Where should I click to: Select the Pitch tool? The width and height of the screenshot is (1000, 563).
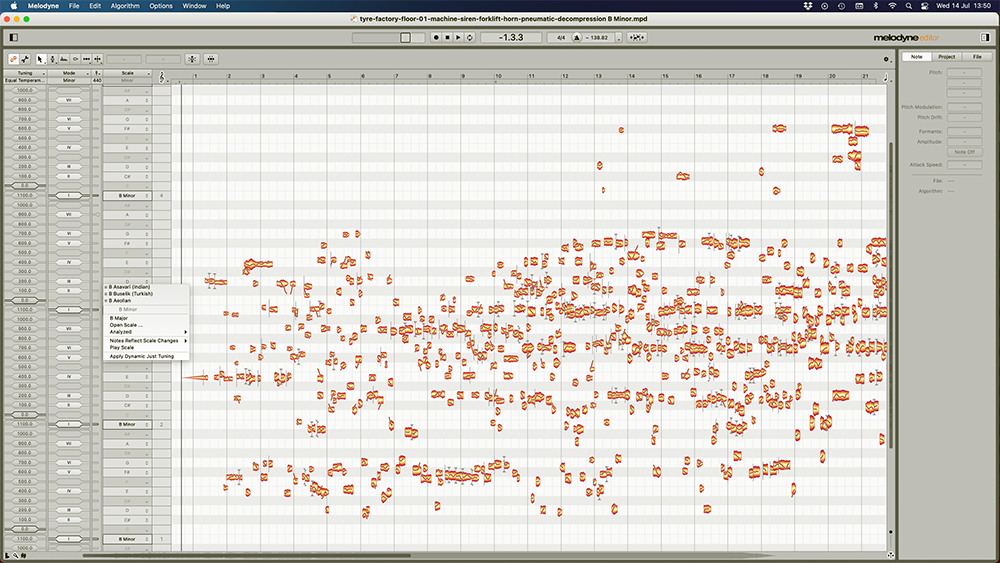52,59
